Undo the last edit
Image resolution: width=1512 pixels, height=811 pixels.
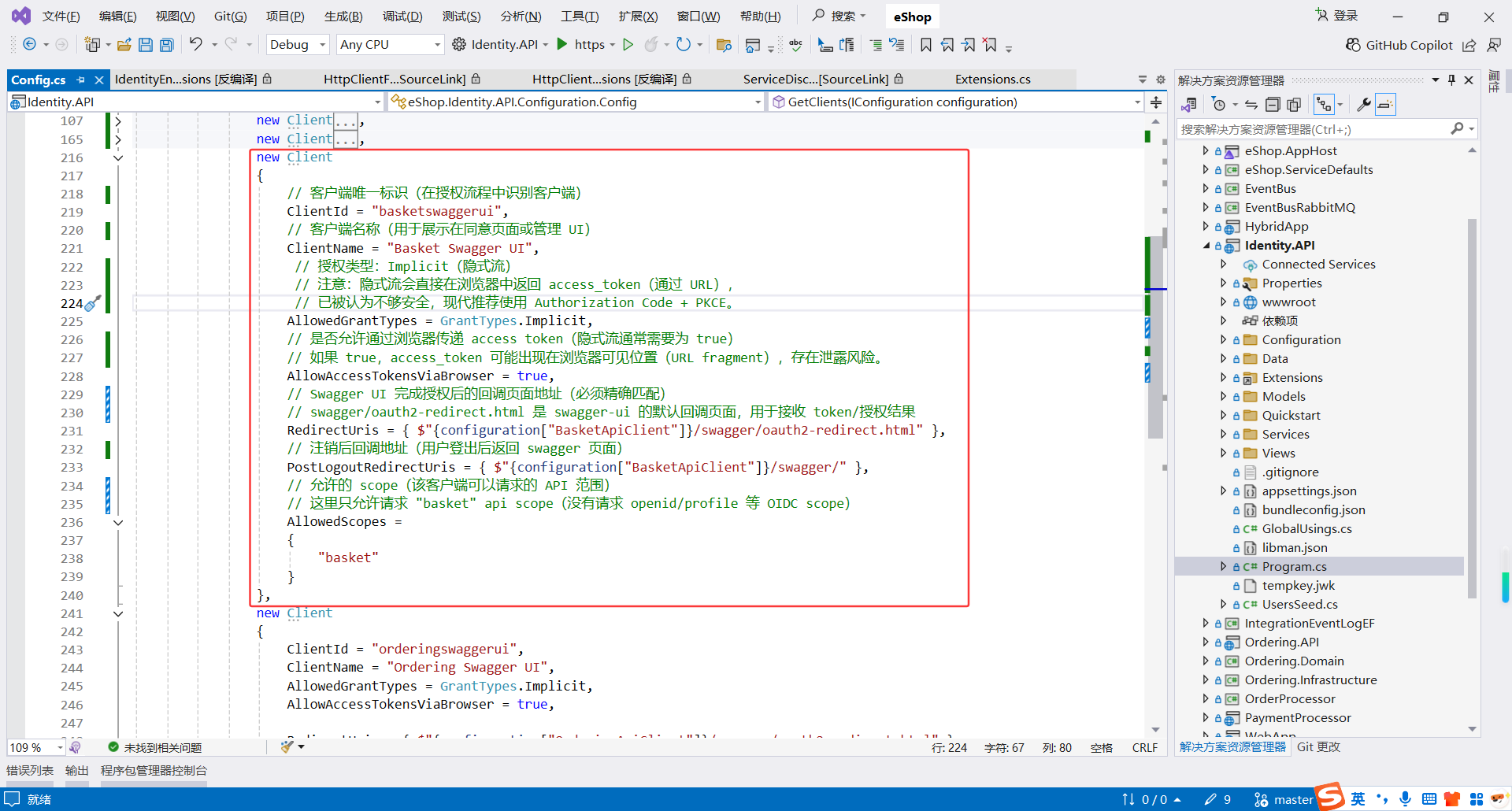pos(197,44)
